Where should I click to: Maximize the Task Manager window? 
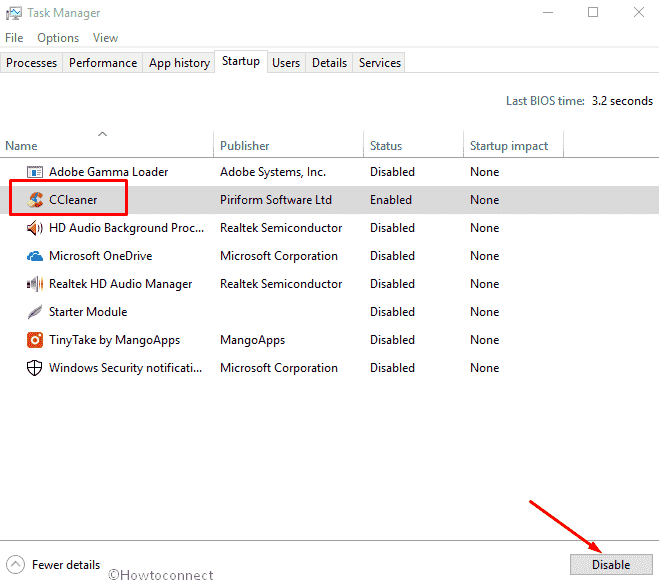coord(593,13)
